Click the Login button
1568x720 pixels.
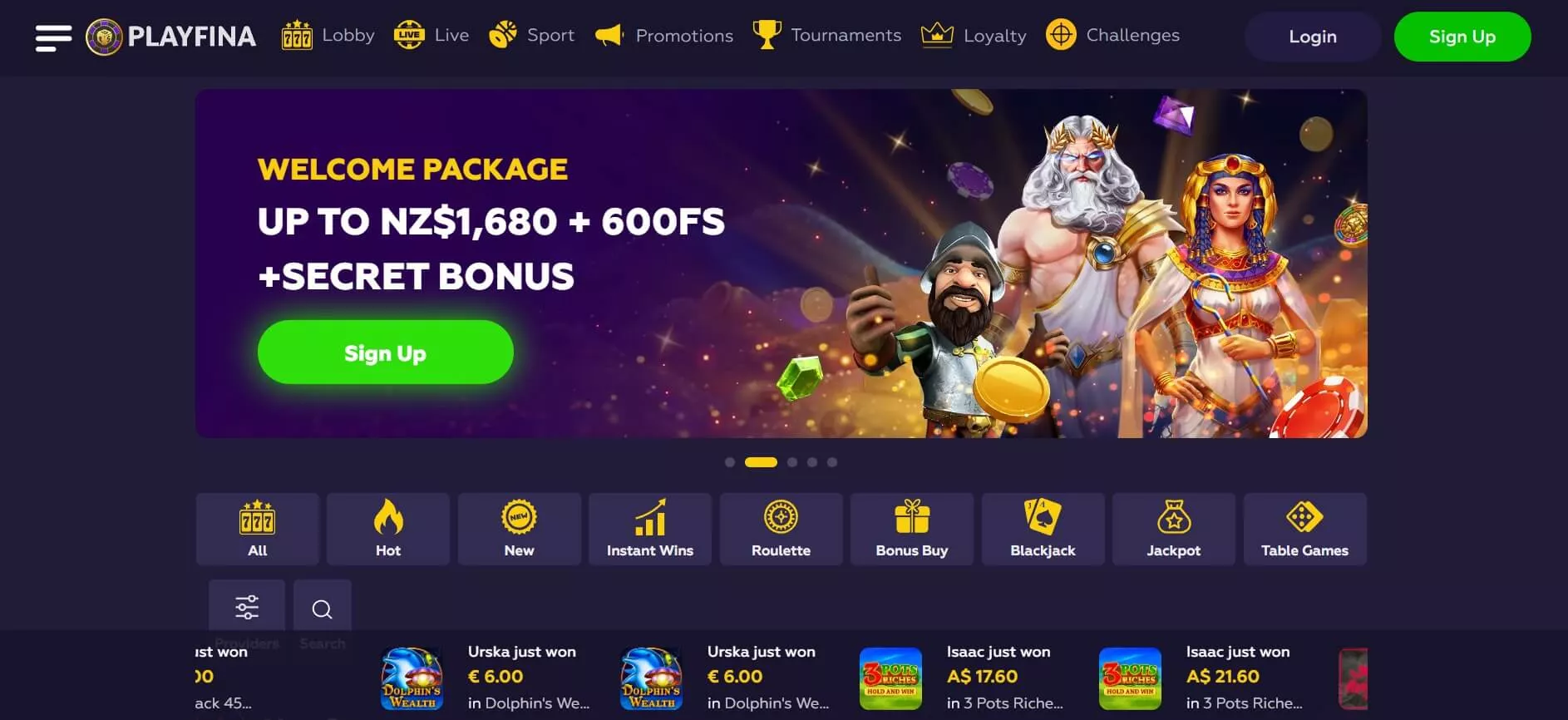[x=1313, y=37]
